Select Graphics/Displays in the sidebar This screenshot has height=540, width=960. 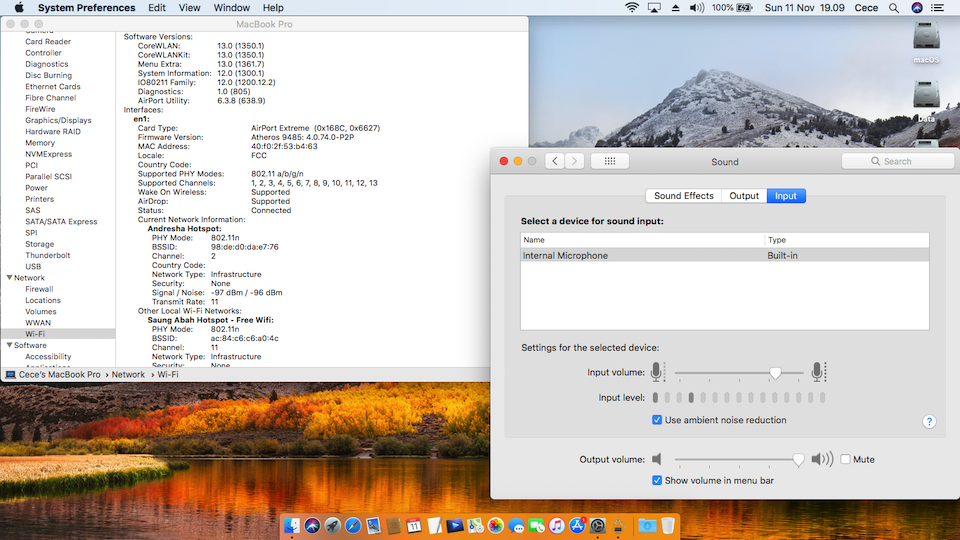click(x=58, y=121)
